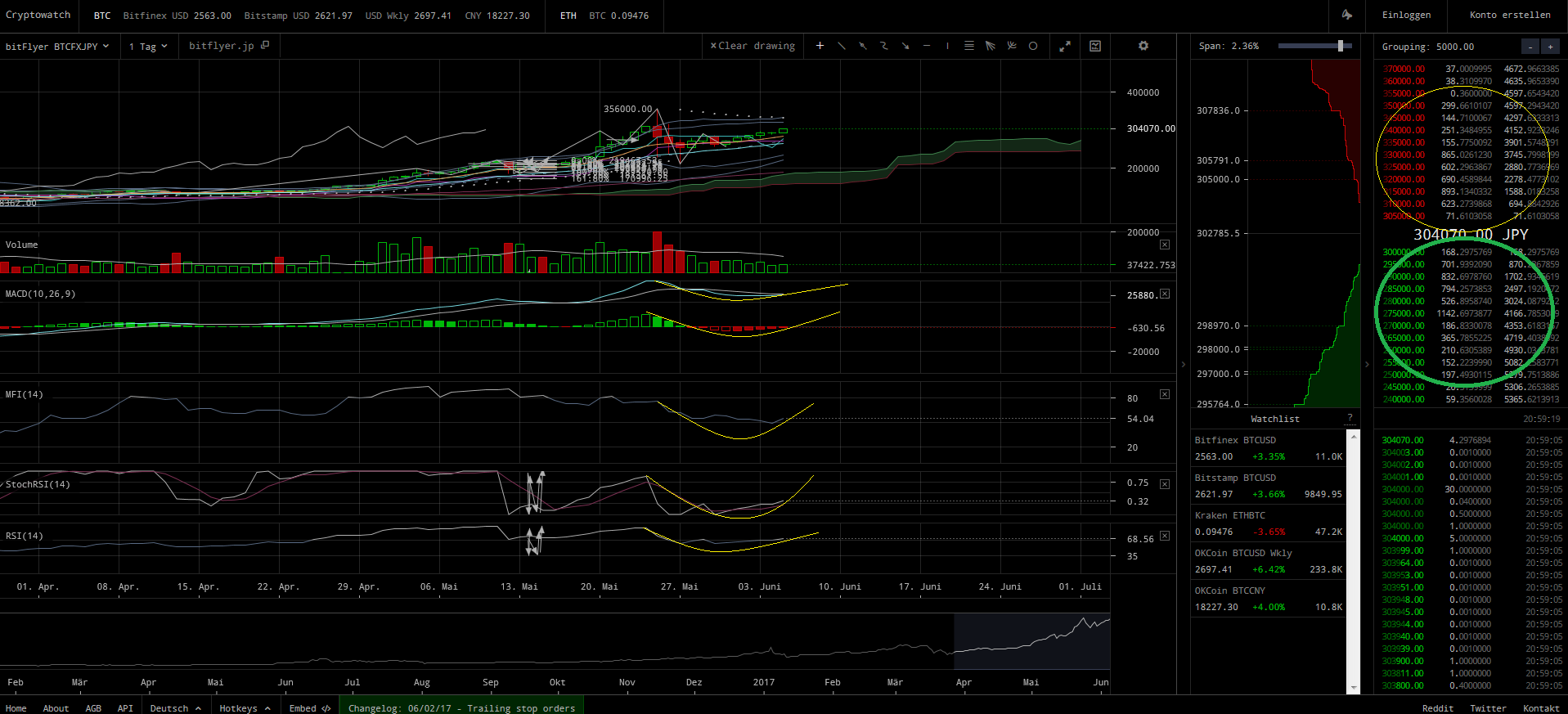Open the Changelog trailing stop orders link
Viewport: 1568px width, 714px height.
coord(461,708)
